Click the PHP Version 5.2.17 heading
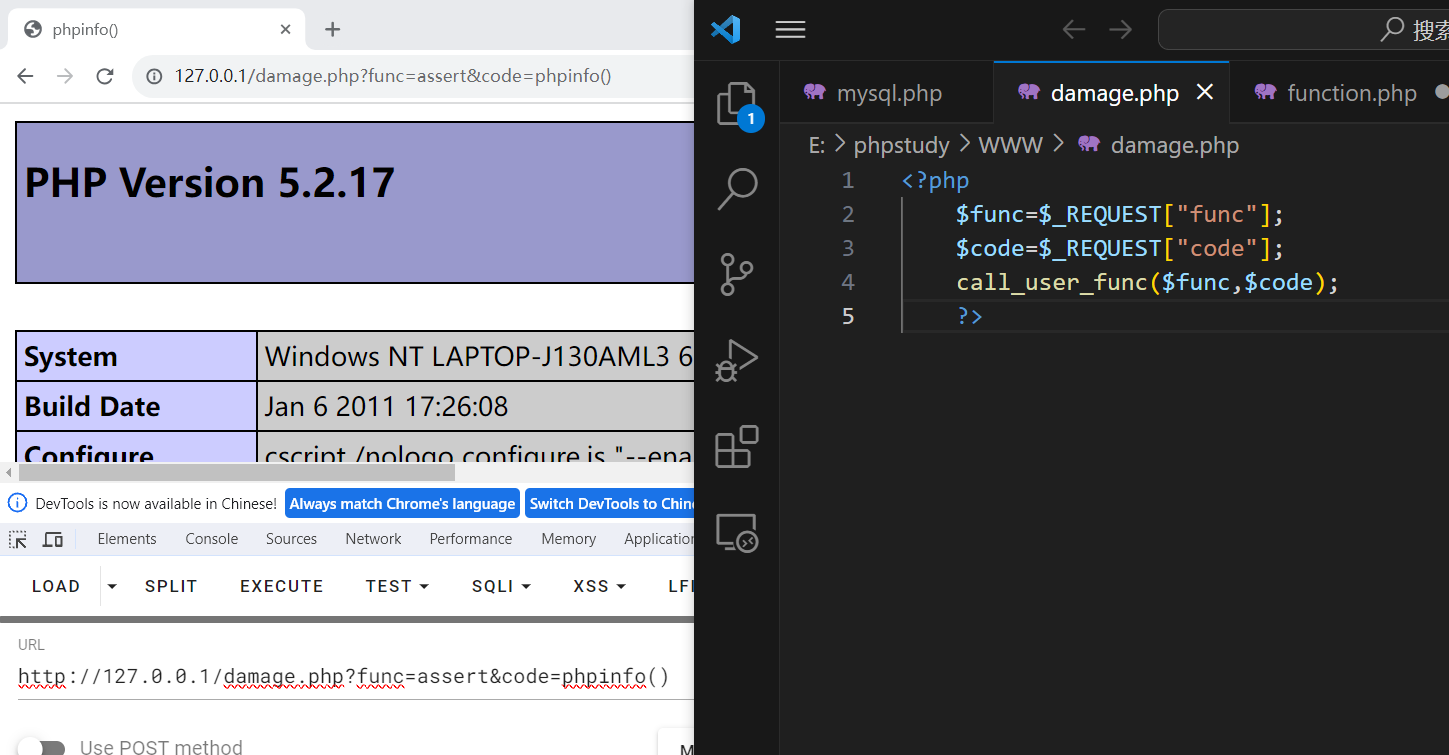This screenshot has width=1449, height=755. click(209, 182)
